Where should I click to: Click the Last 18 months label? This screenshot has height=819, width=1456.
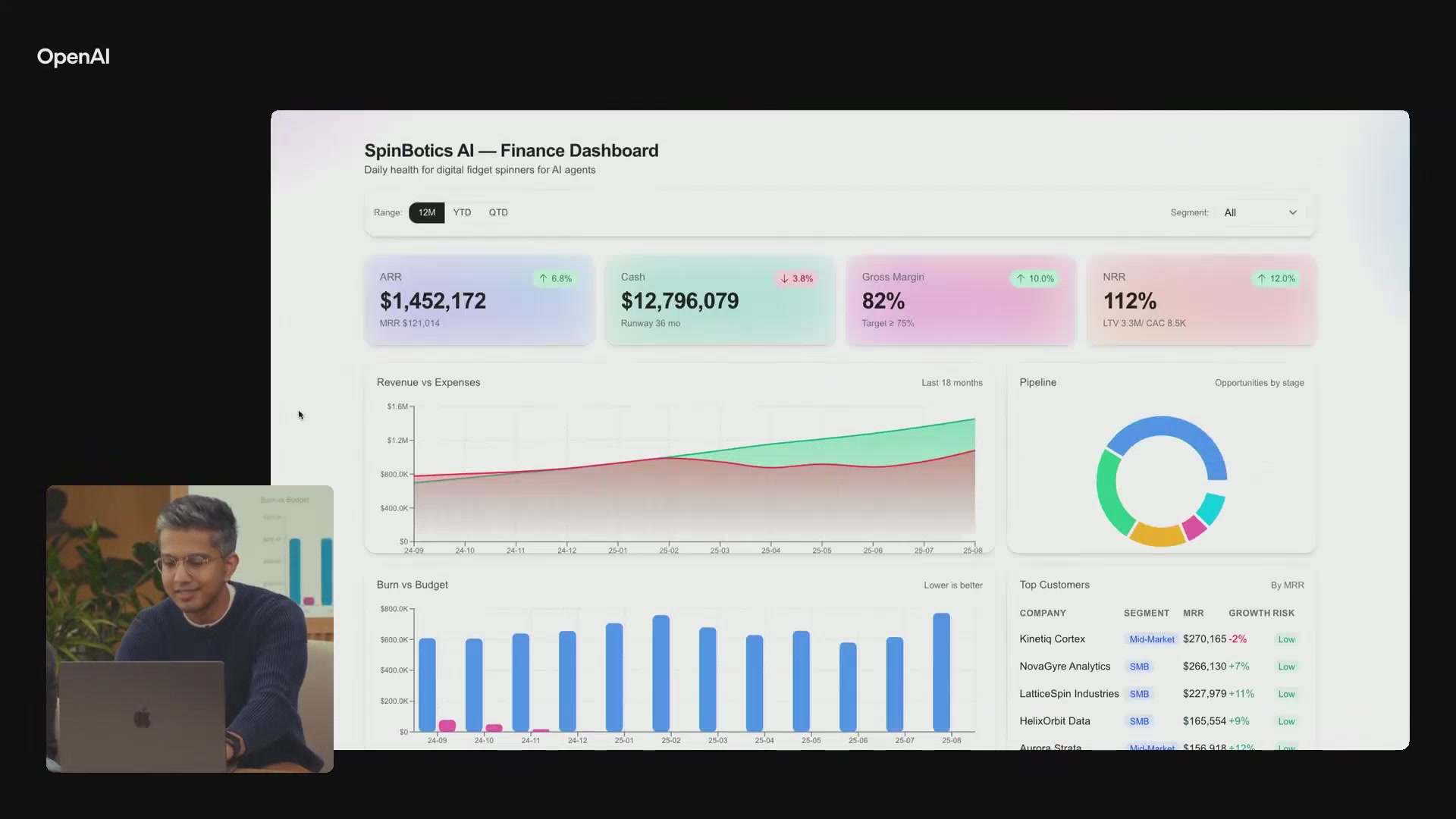(x=951, y=383)
